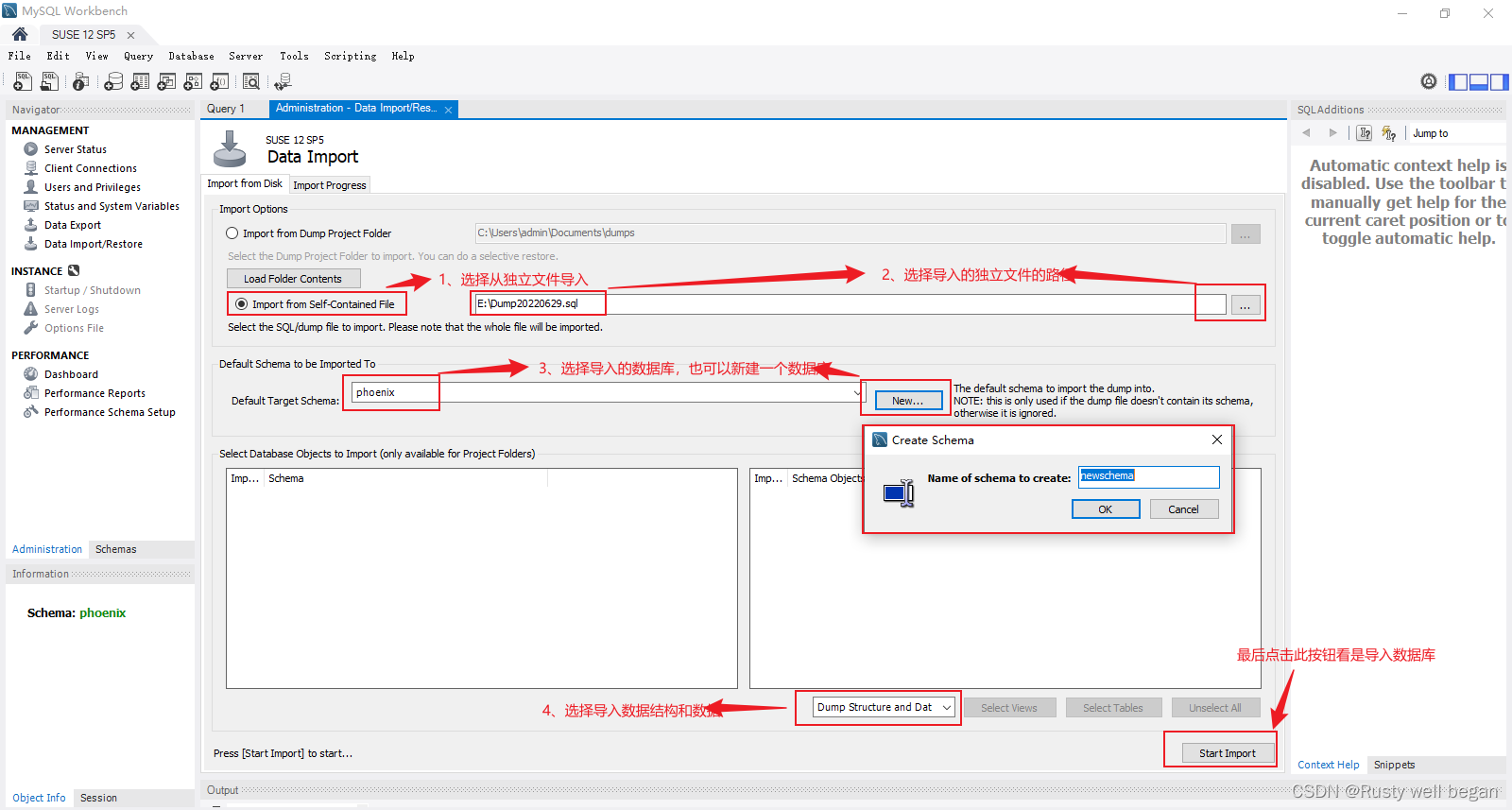This screenshot has width=1512, height=810.
Task: Click the Server Logs warning icon
Action: click(x=31, y=309)
